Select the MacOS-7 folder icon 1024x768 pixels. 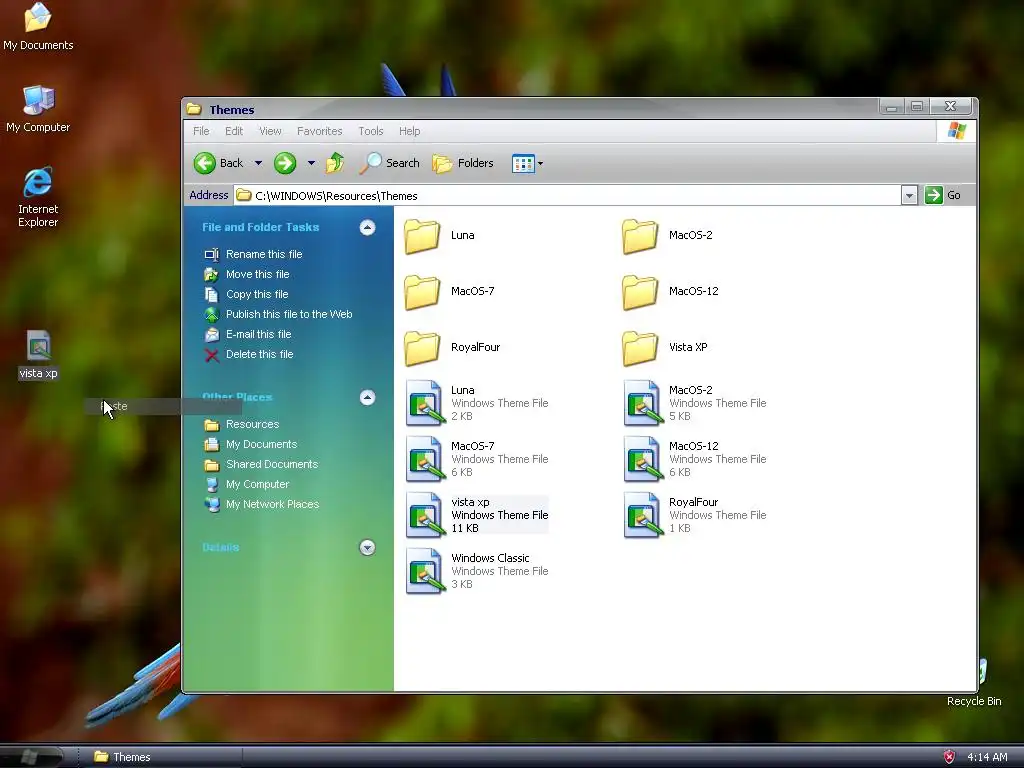[x=422, y=292]
